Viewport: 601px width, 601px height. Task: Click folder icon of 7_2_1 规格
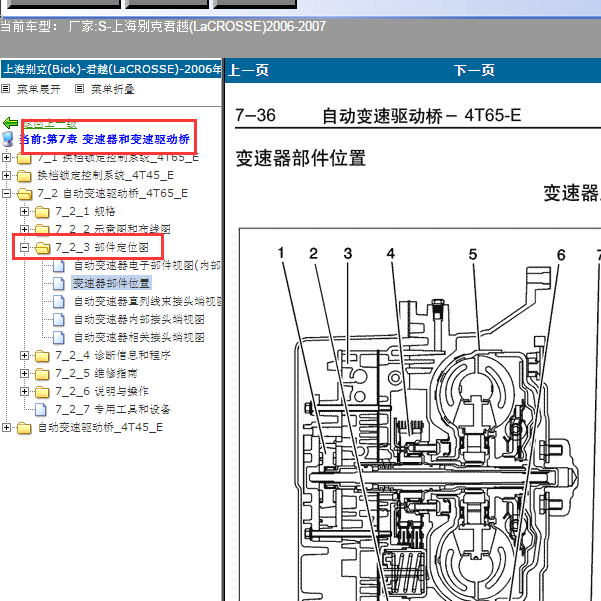point(42,212)
